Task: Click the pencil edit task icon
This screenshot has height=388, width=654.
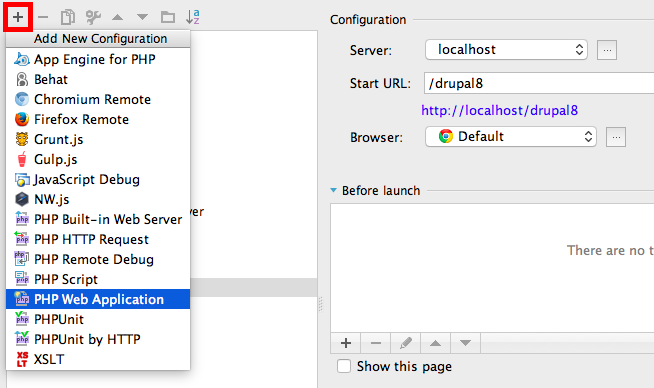Action: point(405,343)
